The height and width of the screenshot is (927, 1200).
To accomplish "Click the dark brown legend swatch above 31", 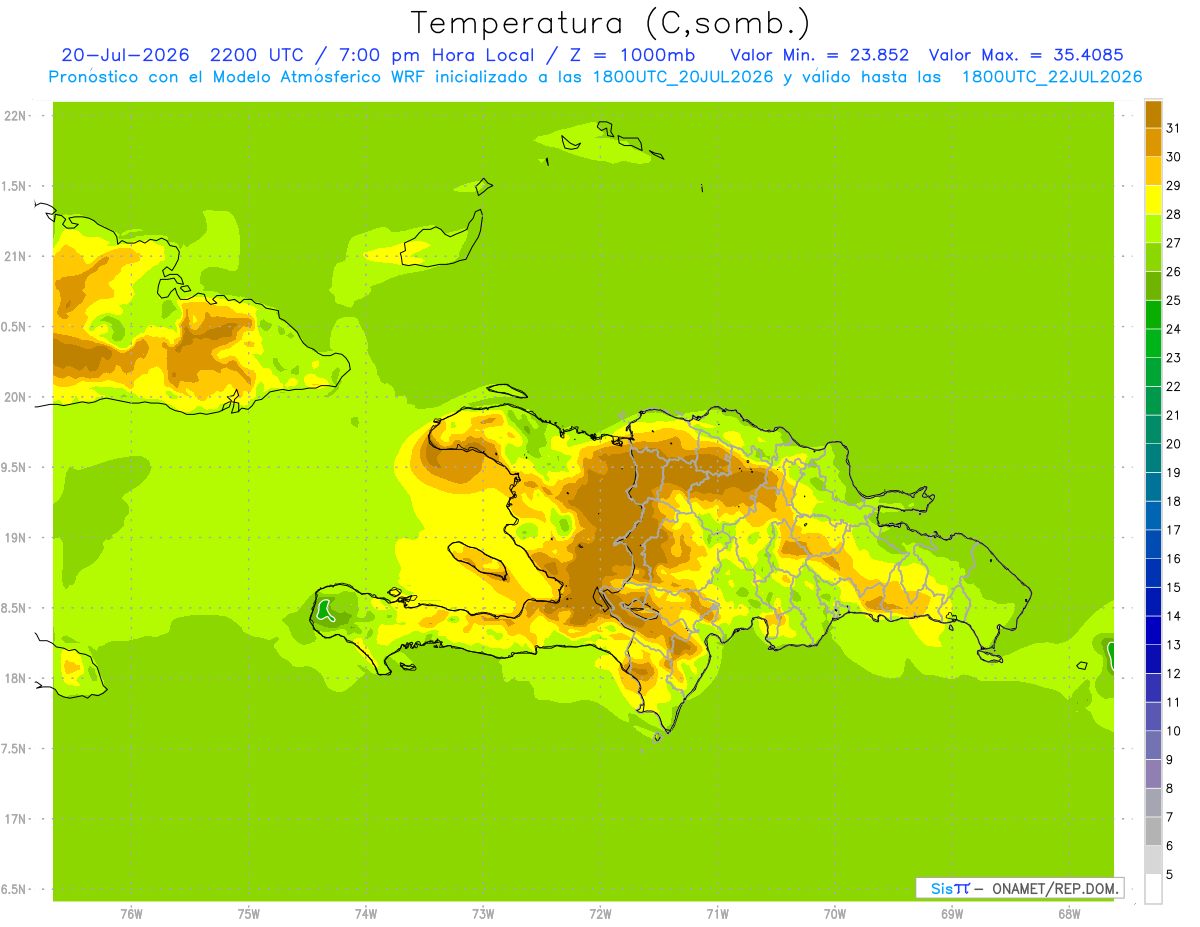I will (1153, 114).
